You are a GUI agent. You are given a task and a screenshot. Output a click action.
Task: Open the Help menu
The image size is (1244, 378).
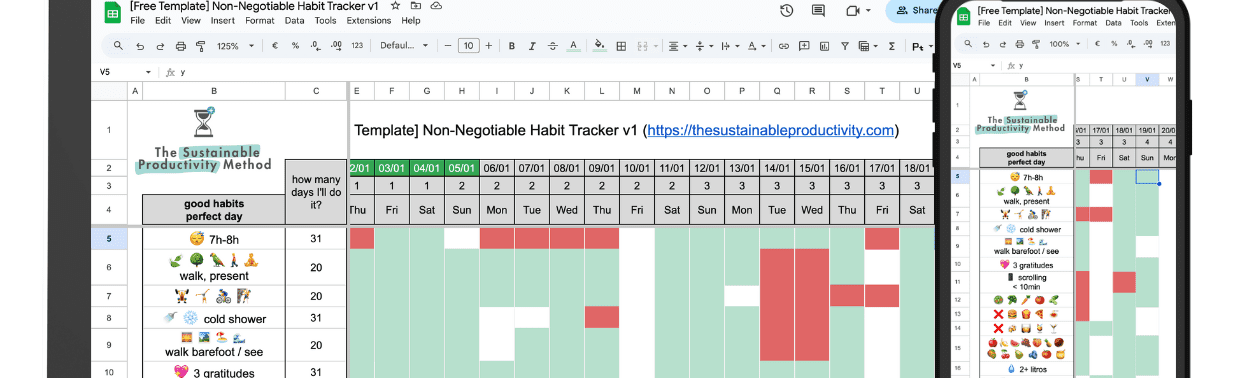point(411,20)
